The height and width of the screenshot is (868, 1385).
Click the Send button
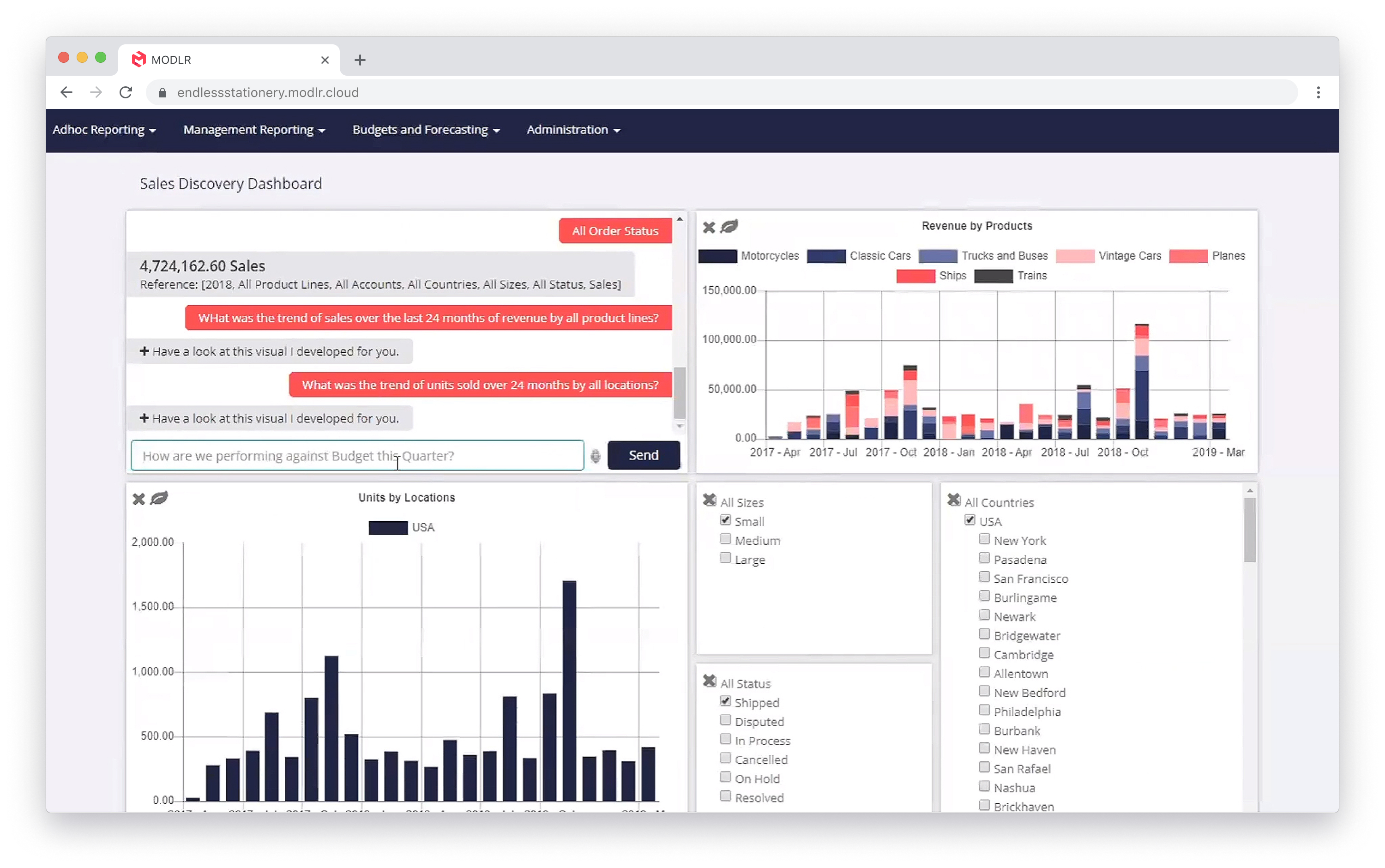click(x=644, y=455)
